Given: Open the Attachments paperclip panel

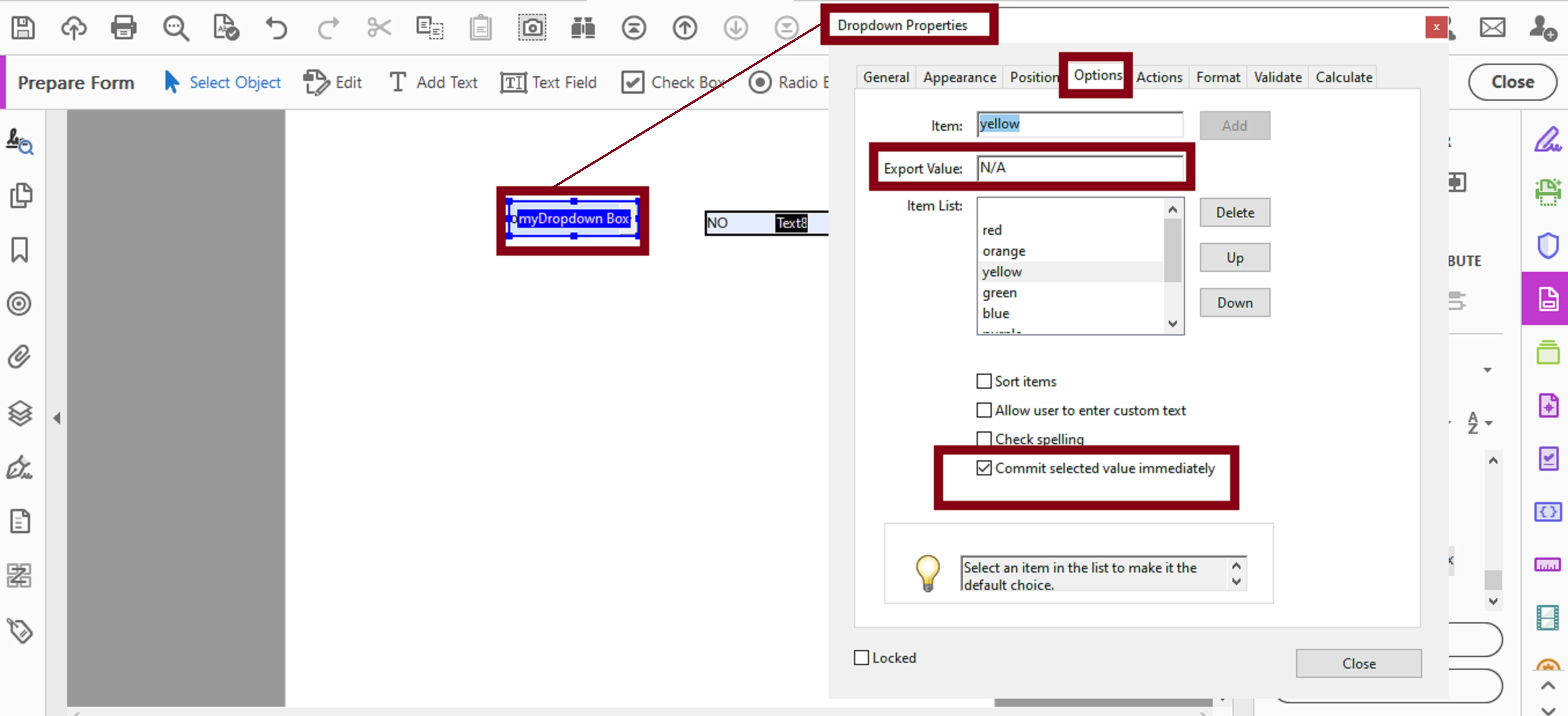Looking at the screenshot, I should (x=19, y=357).
